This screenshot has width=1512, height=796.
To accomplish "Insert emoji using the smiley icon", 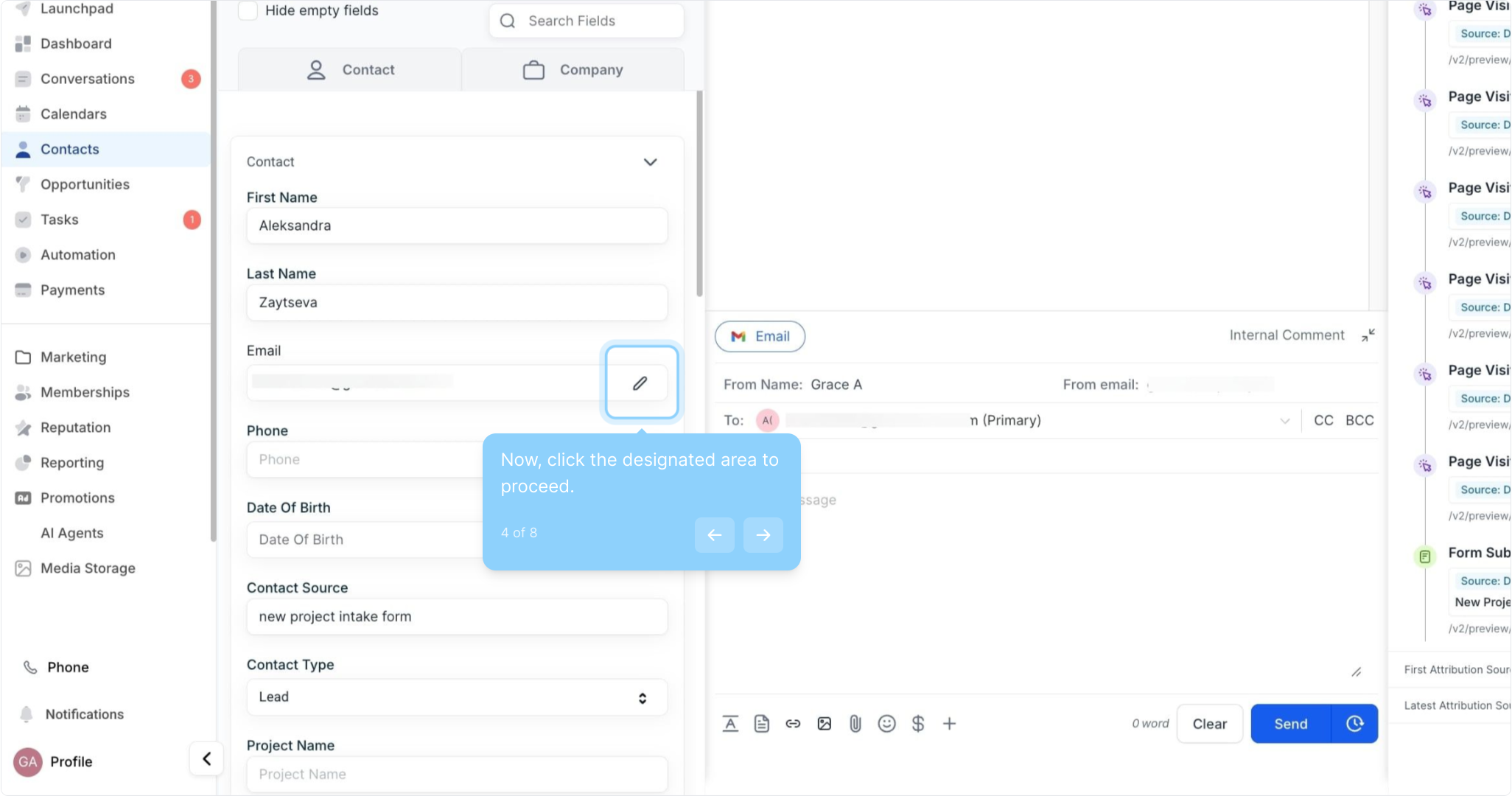I will 886,724.
